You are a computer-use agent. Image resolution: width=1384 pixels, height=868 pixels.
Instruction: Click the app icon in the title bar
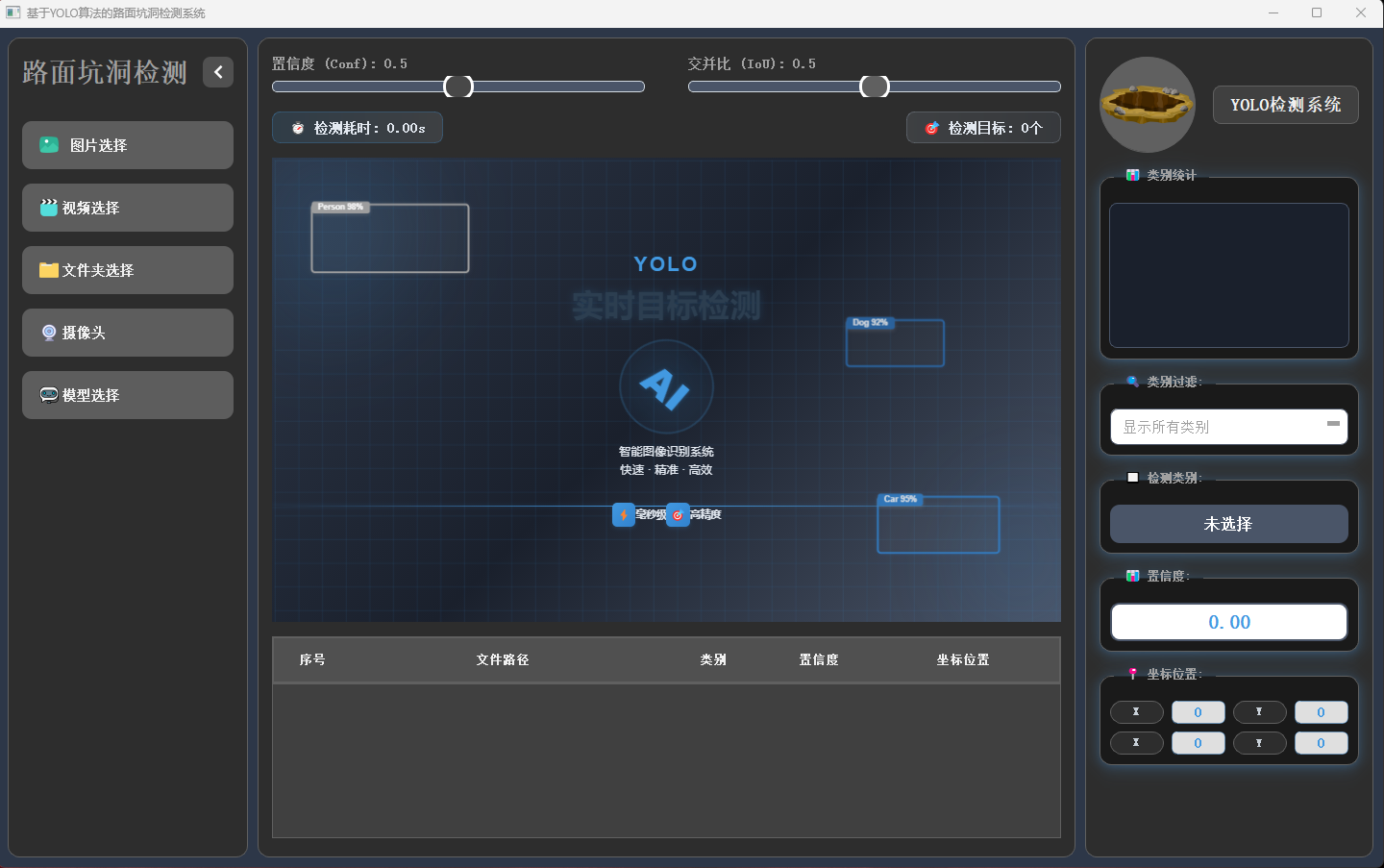coord(13,12)
